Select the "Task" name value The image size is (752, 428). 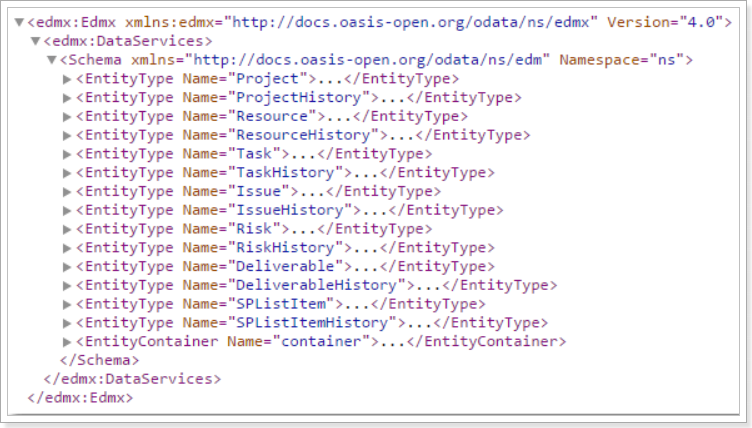(x=254, y=154)
